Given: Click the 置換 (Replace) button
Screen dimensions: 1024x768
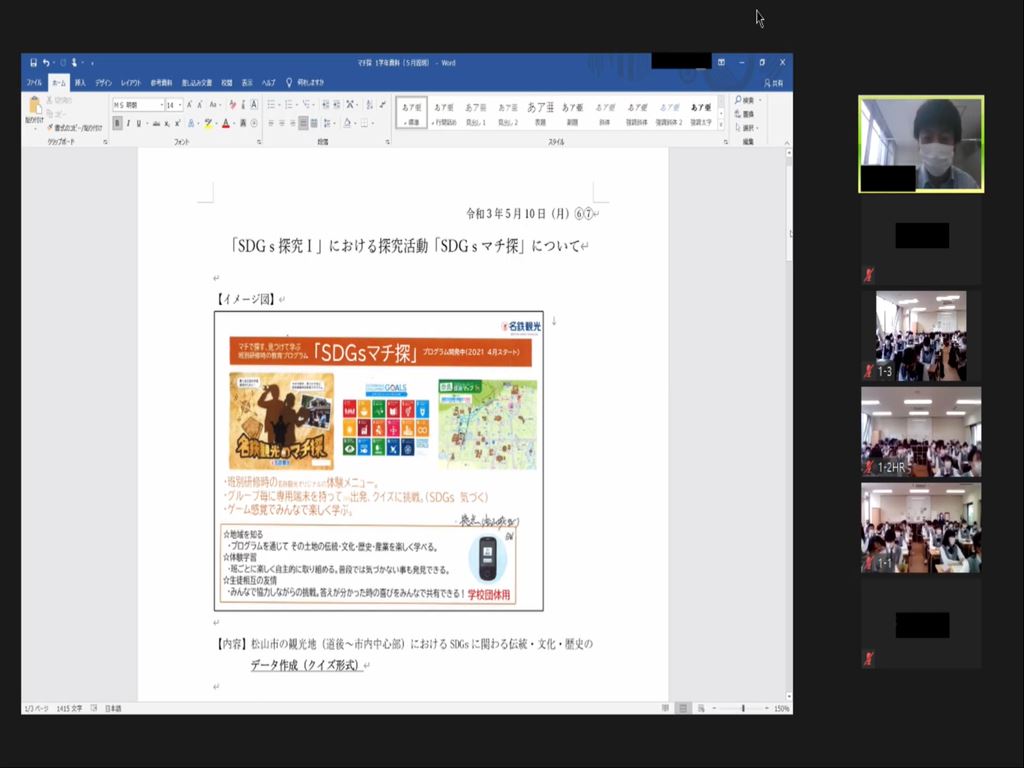Looking at the screenshot, I should pos(745,114).
